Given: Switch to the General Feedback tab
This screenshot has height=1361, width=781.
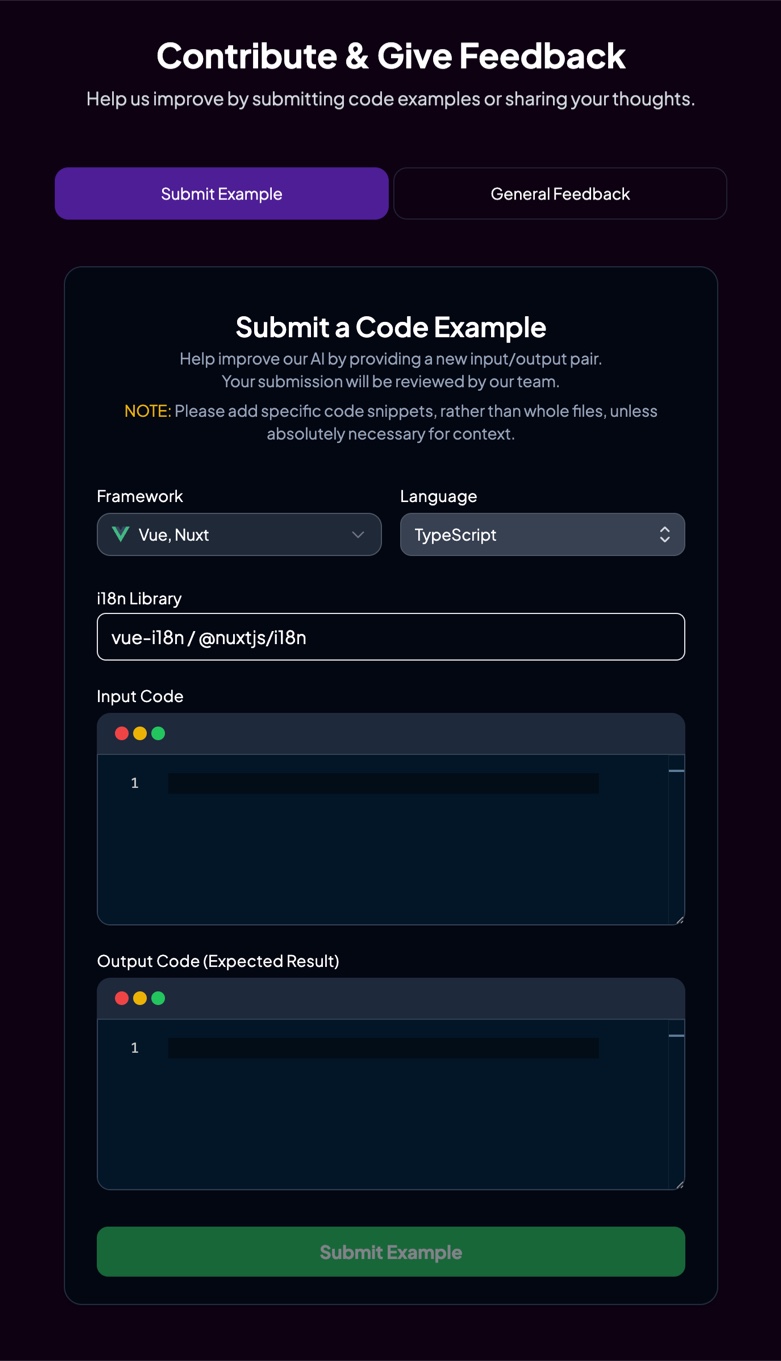Looking at the screenshot, I should 560,193.
